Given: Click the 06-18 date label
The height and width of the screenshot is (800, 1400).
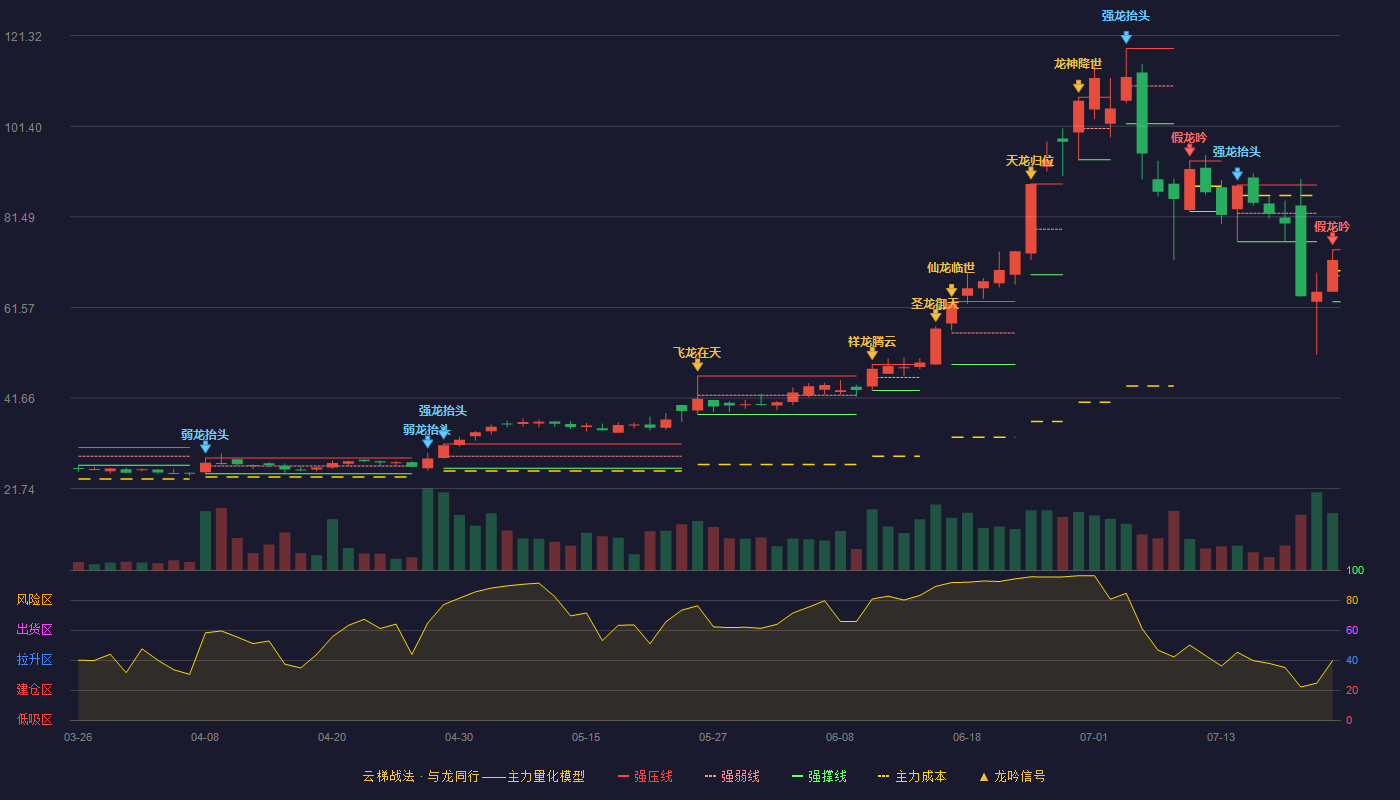Looking at the screenshot, I should tap(967, 737).
